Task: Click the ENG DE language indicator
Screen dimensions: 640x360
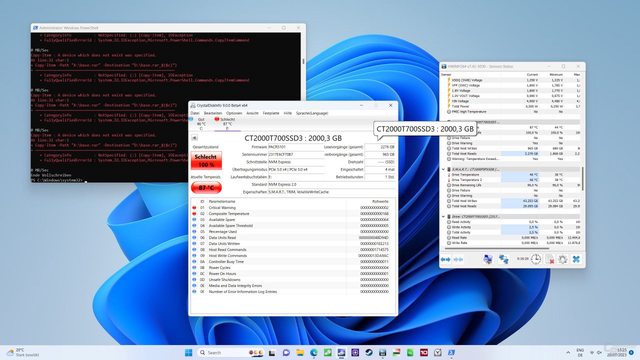Action: pos(580,352)
